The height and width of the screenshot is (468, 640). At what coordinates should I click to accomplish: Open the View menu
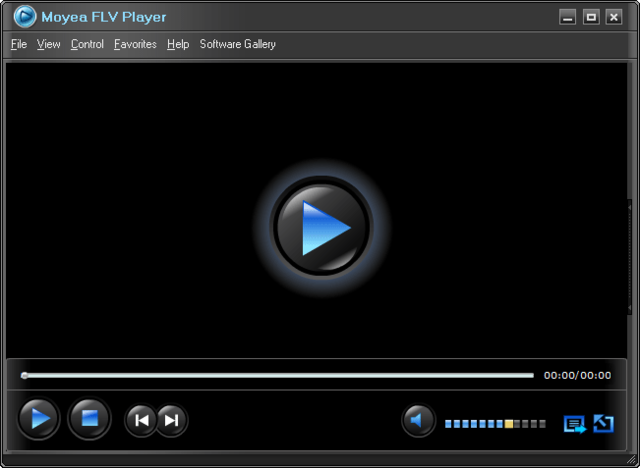[x=49, y=44]
